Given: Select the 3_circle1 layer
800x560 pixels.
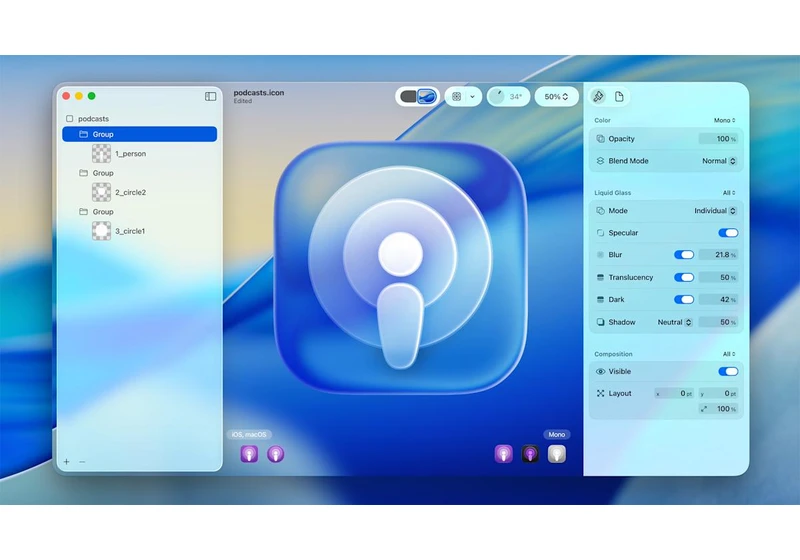Looking at the screenshot, I should click(x=130, y=231).
